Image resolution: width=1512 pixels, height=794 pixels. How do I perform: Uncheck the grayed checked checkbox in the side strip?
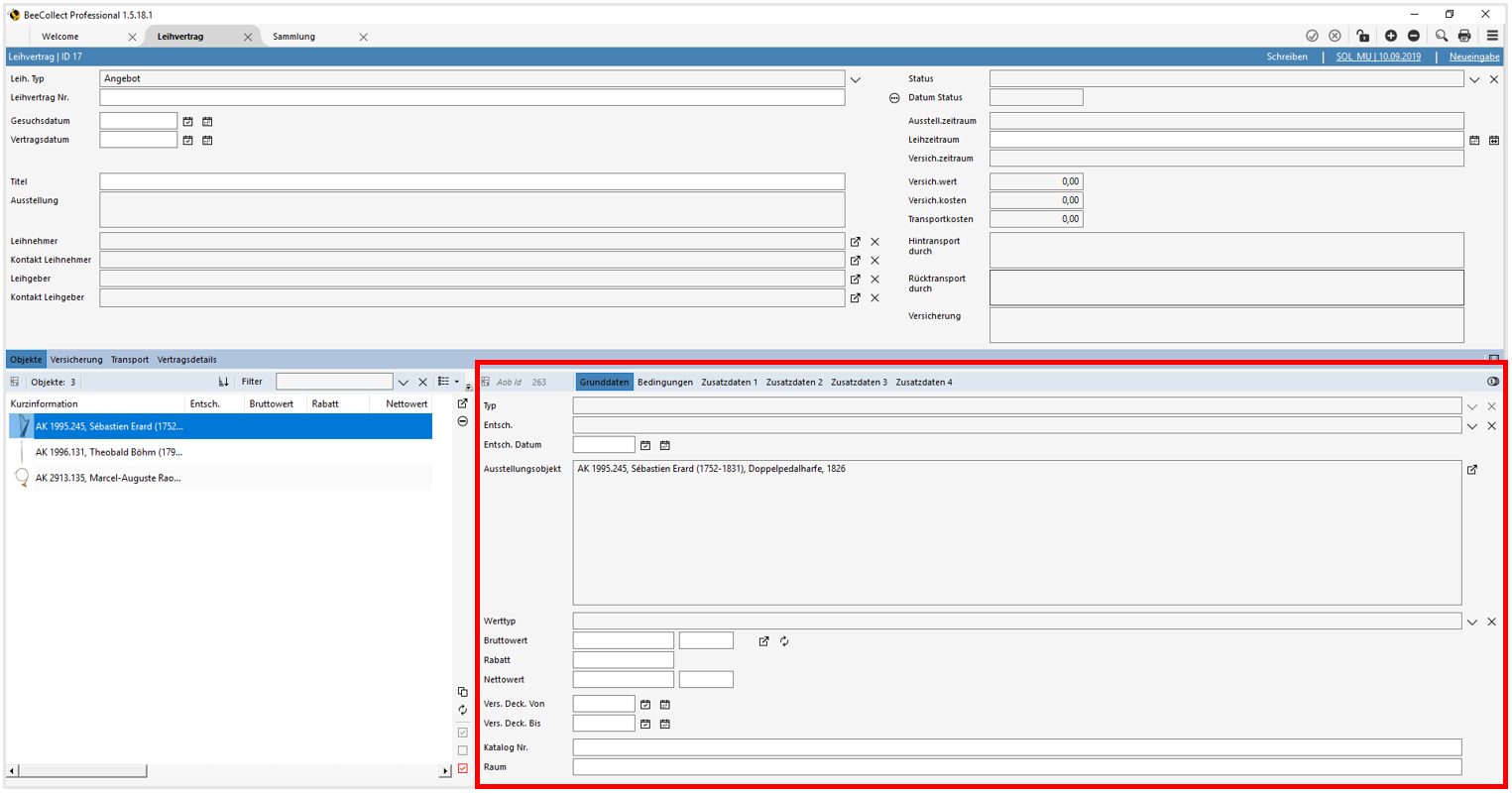point(462,732)
